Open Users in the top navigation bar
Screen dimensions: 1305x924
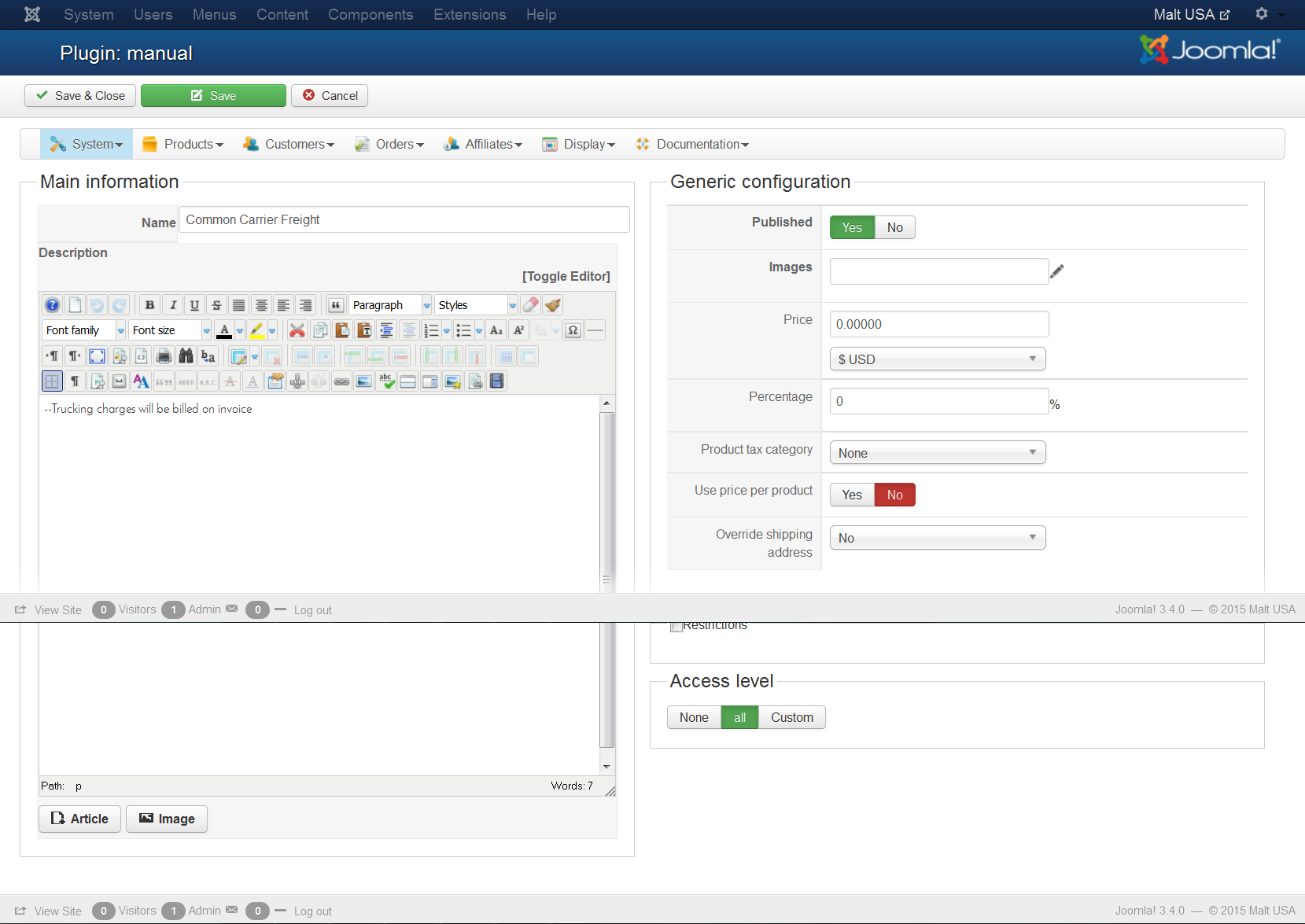153,15
